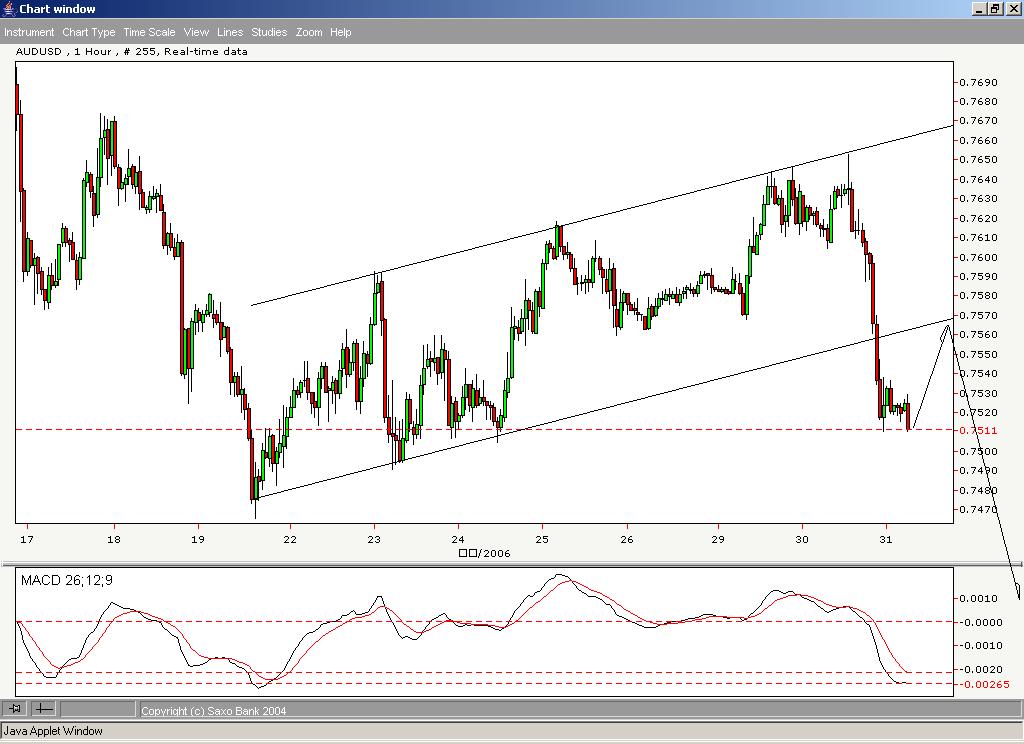
Task: Open the Zoom menu
Action: coord(309,32)
